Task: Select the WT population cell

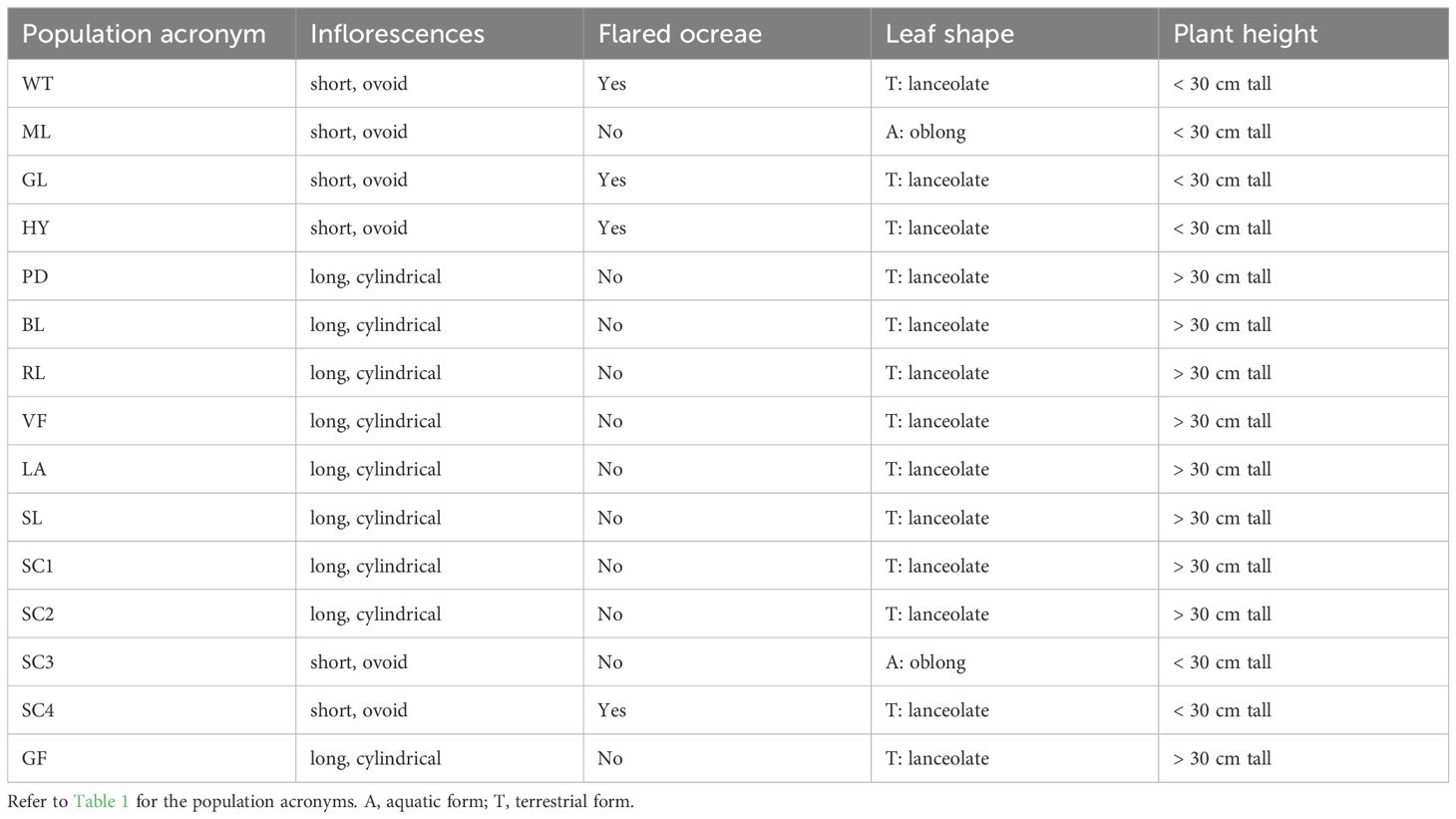Action: [x=152, y=84]
